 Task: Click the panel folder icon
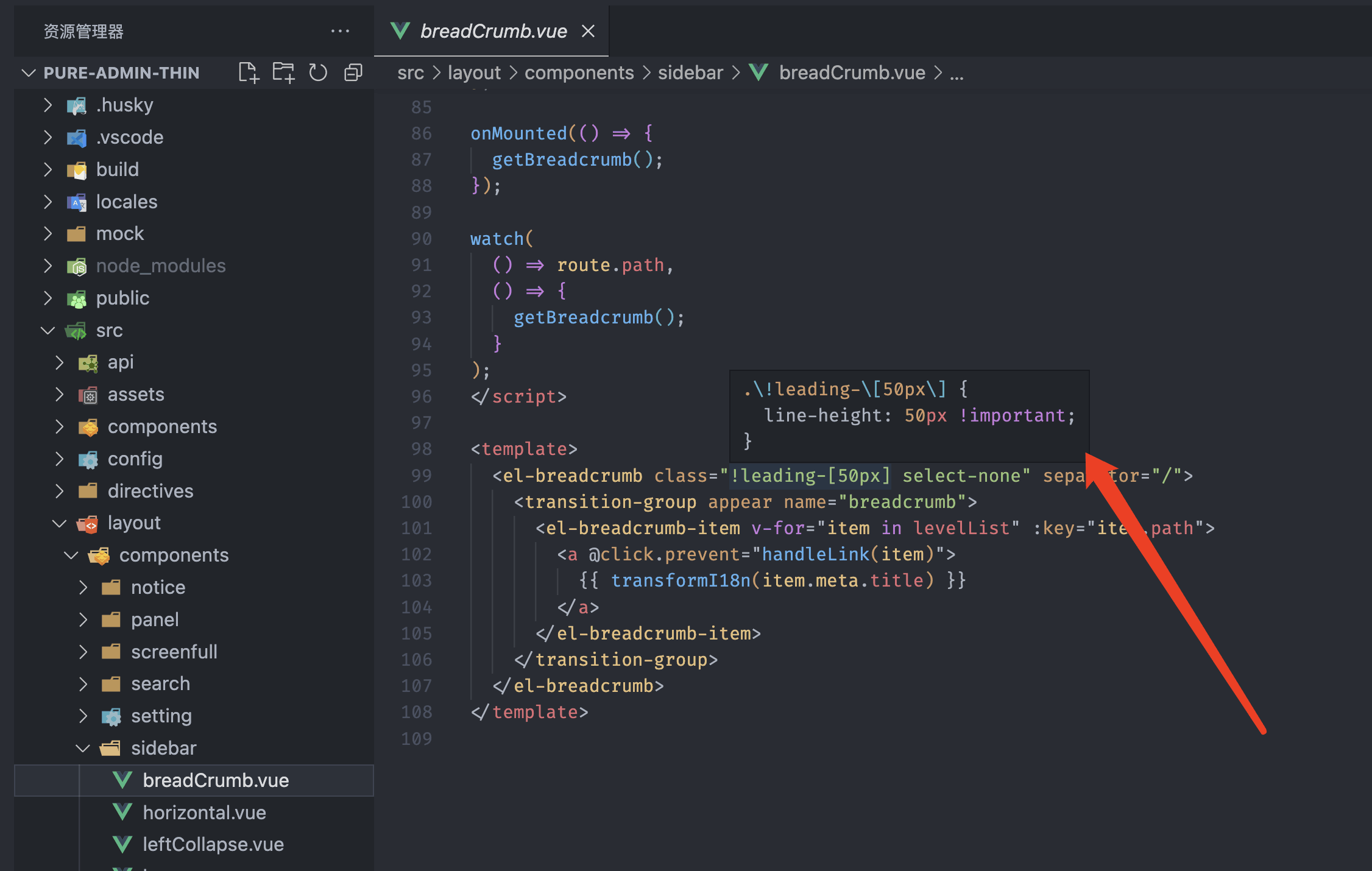tap(111, 620)
